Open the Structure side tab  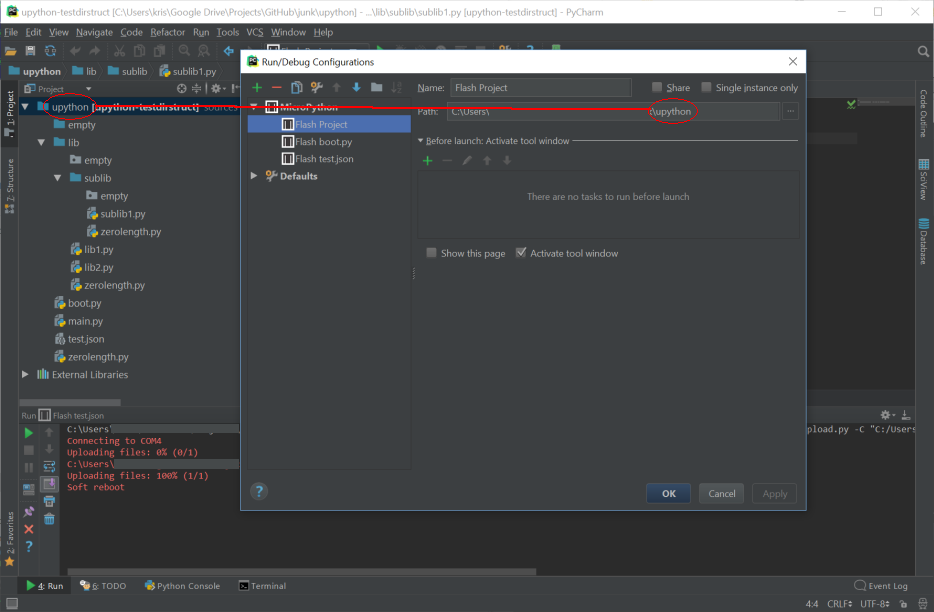coord(10,185)
